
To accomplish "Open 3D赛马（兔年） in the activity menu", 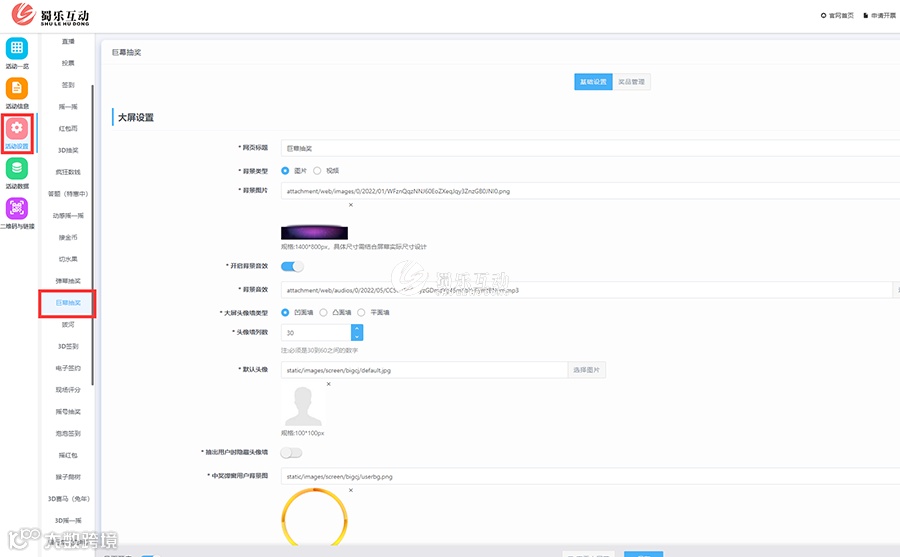I will coord(68,499).
